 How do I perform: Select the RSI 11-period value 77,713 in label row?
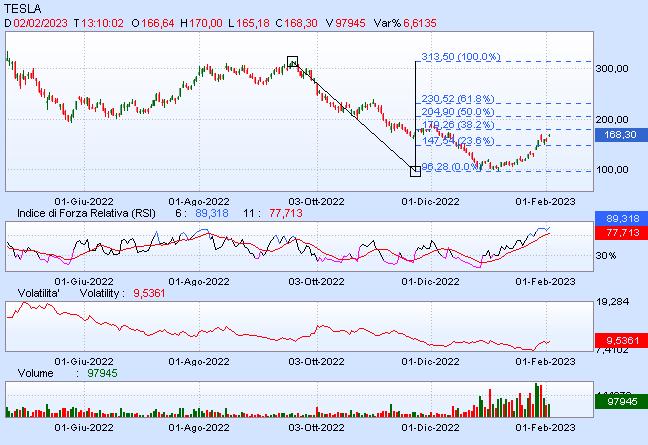286,213
